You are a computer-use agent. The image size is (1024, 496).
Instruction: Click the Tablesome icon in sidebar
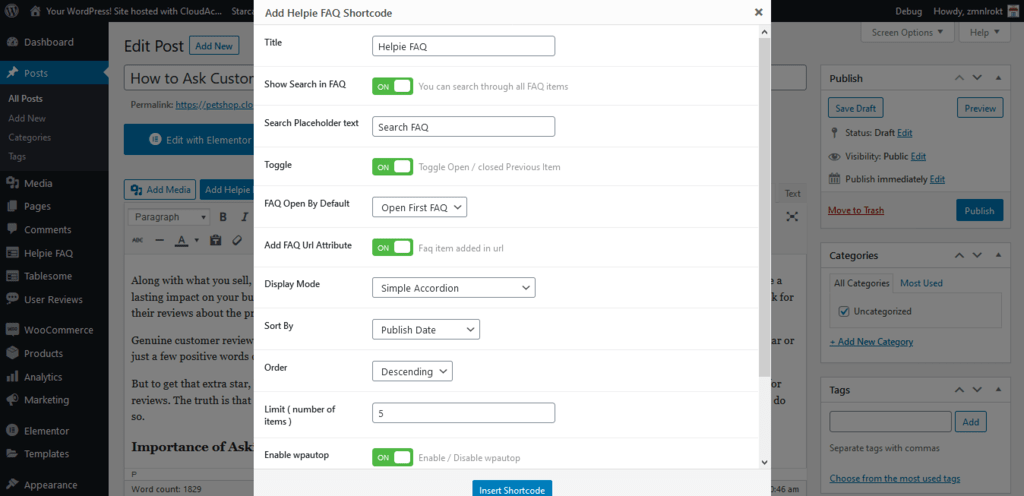(x=12, y=276)
